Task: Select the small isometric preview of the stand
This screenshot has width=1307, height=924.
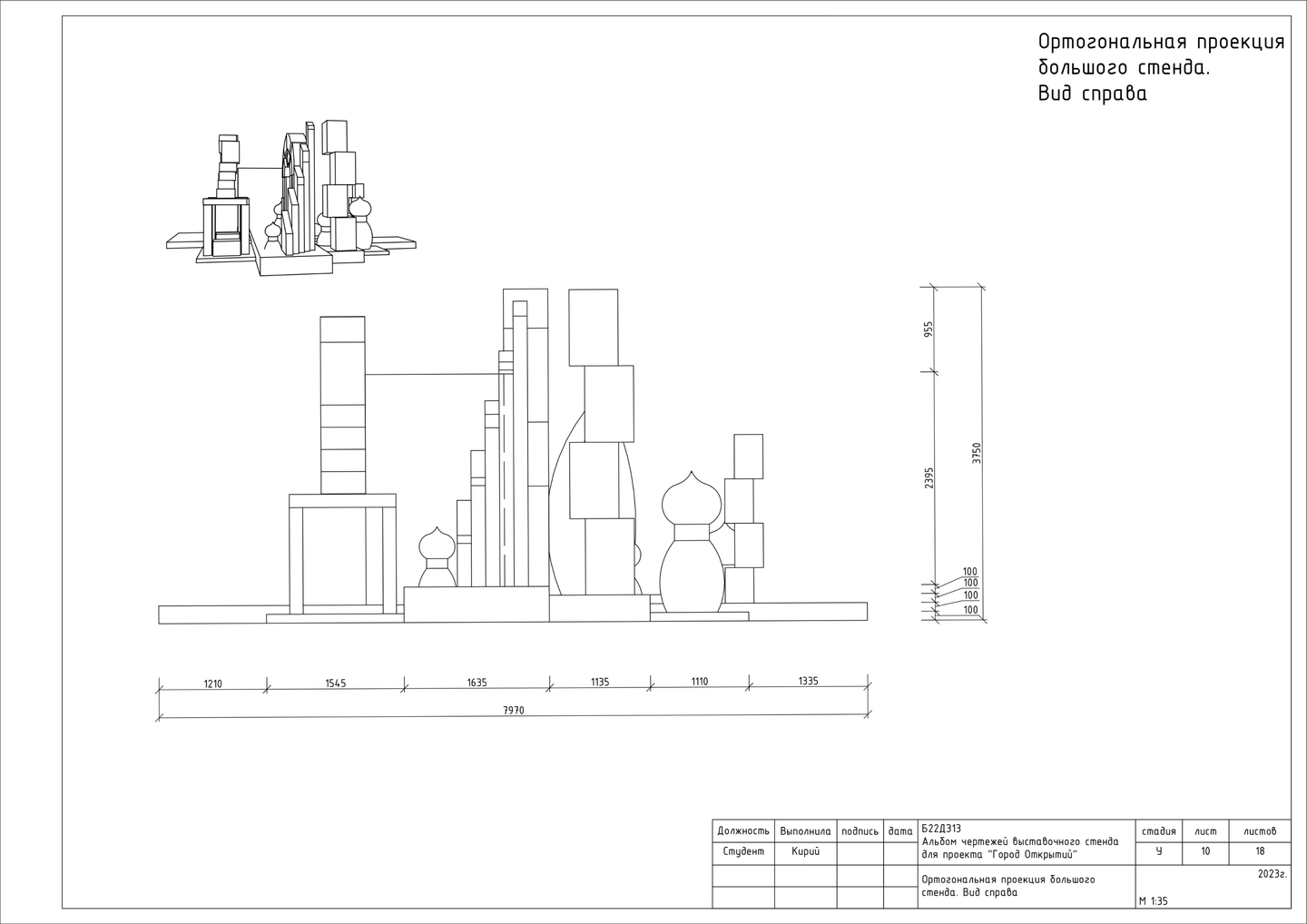Action: click(291, 196)
